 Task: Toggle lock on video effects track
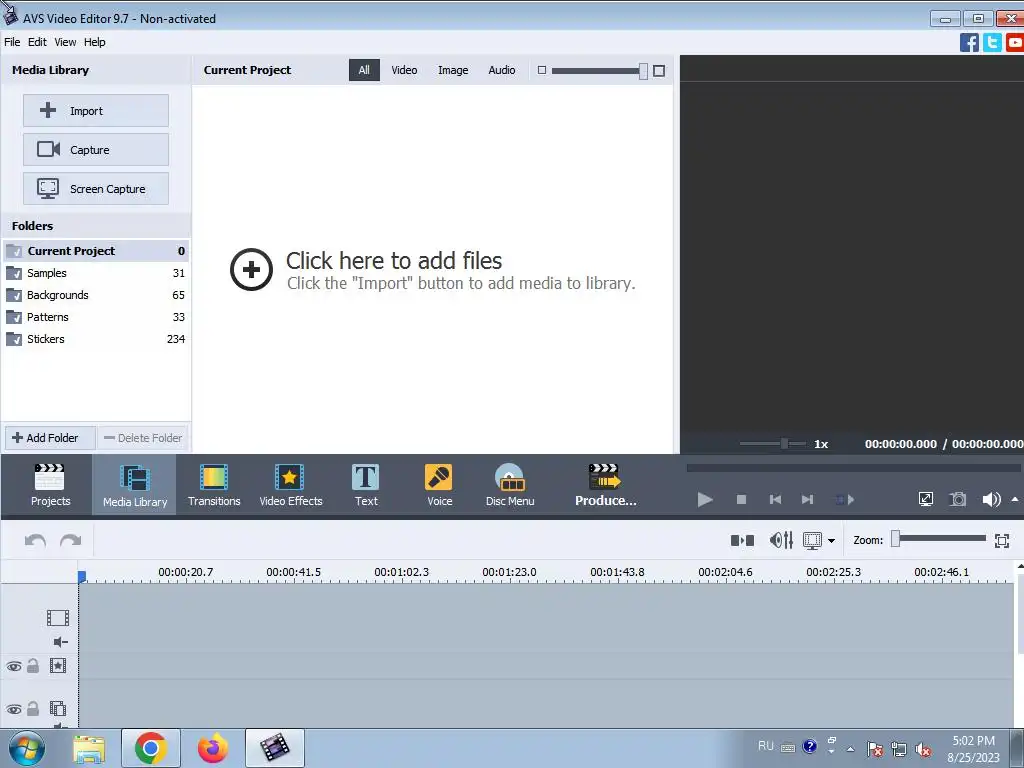click(x=33, y=665)
